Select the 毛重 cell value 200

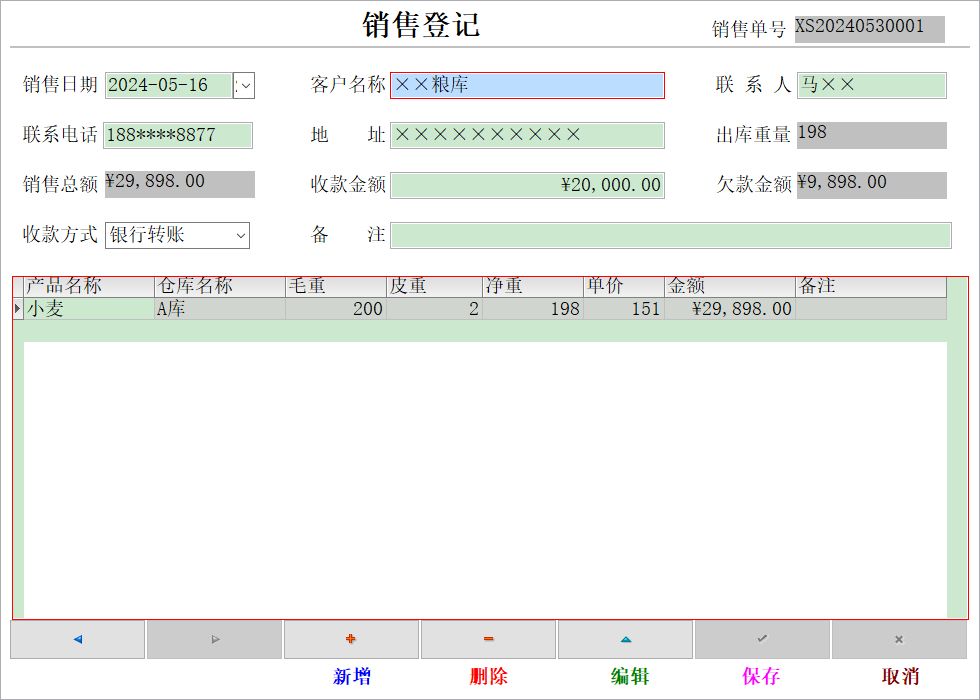point(336,309)
